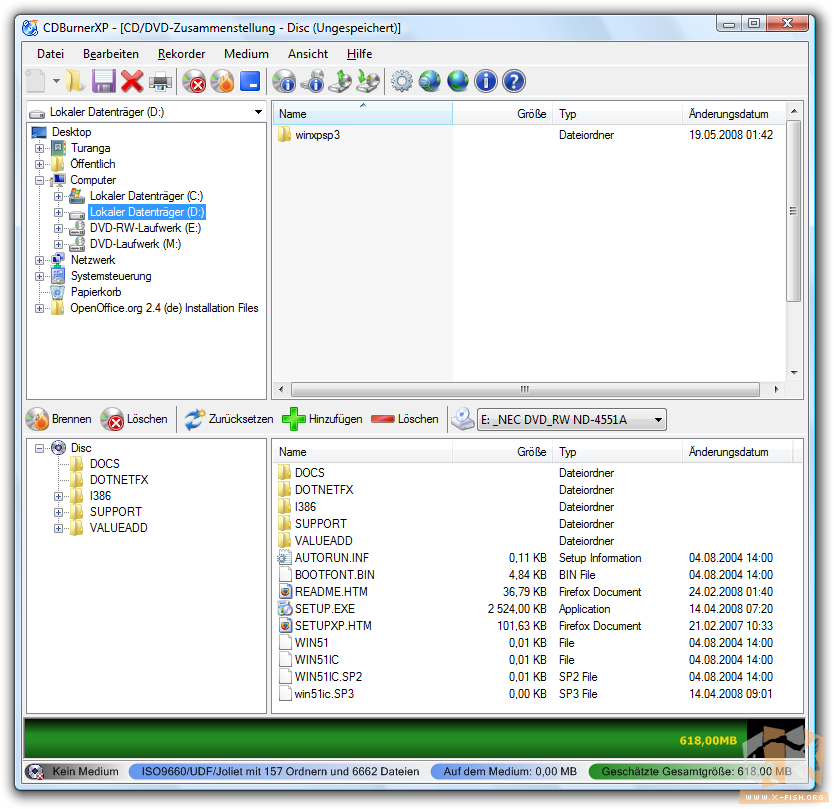Image resolution: width=834 pixels, height=809 pixels.
Task: Open the Rekorder menu
Action: point(181,54)
